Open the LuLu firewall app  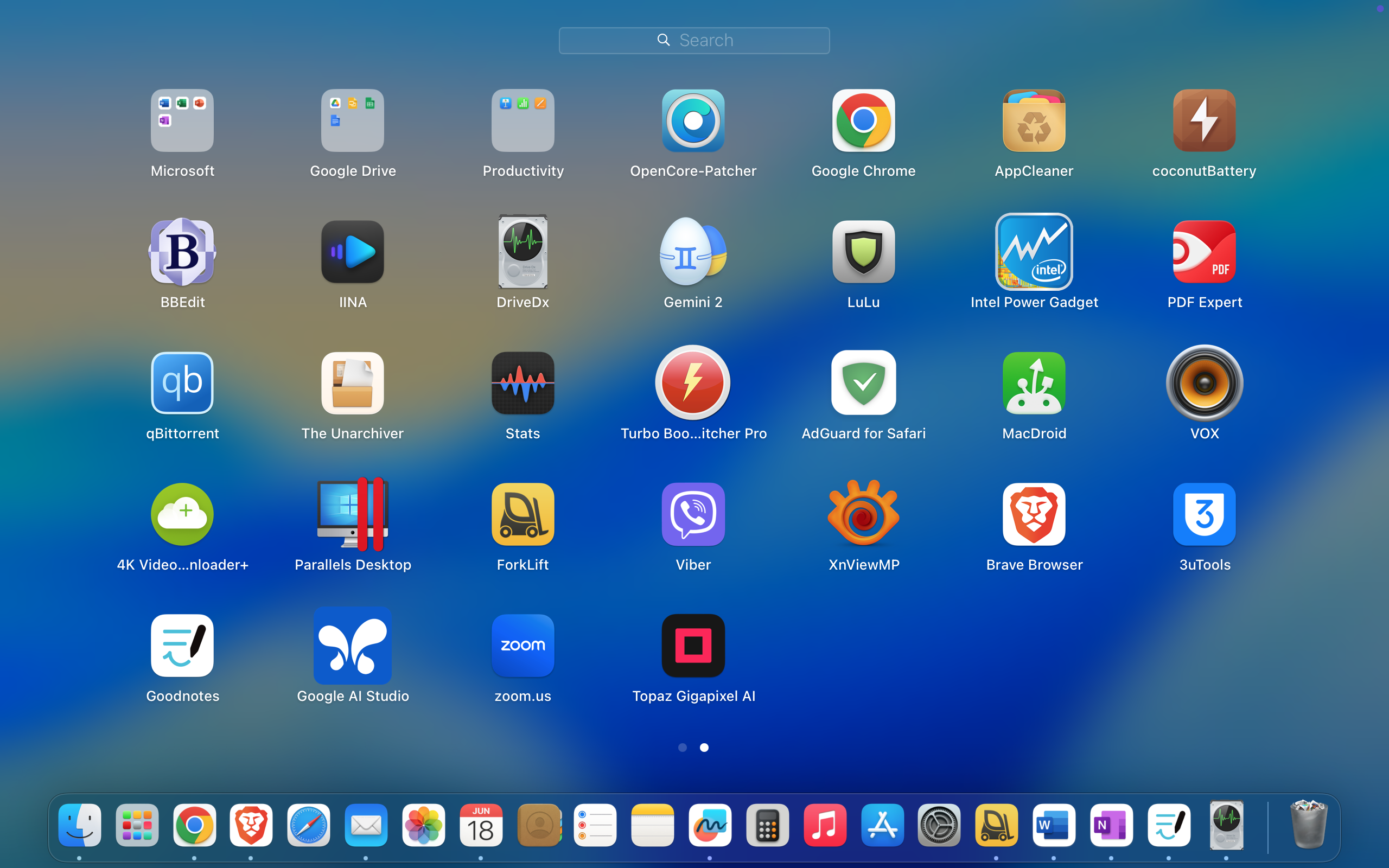pos(863,251)
